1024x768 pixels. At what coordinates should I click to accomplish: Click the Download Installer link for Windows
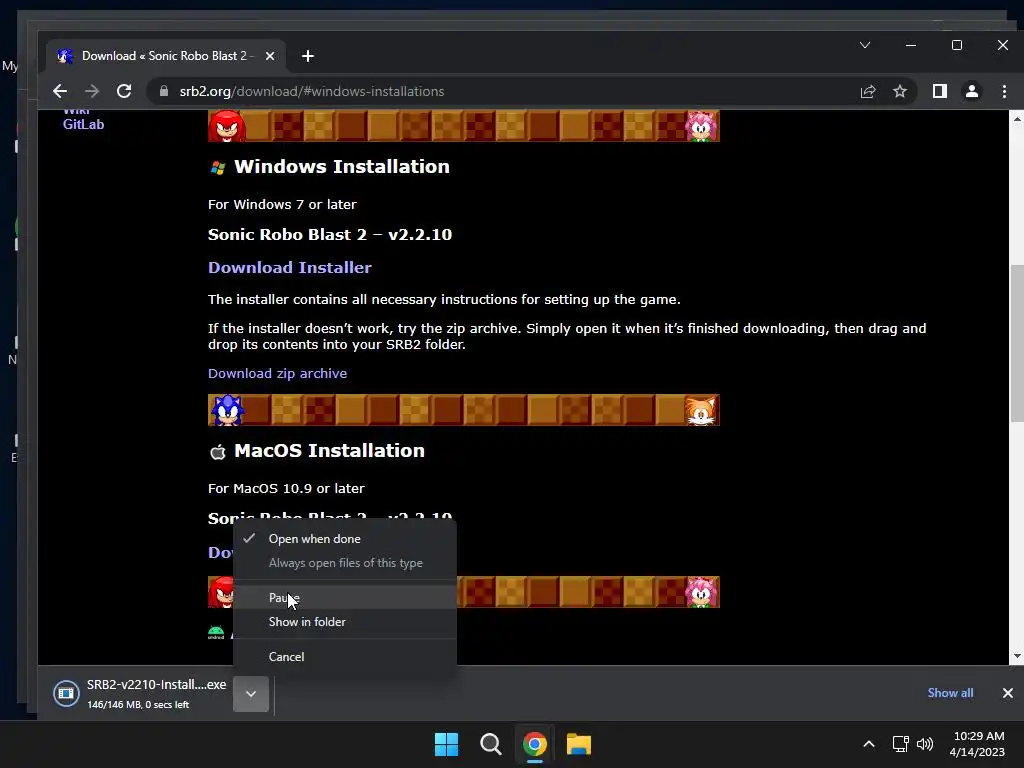click(x=289, y=267)
